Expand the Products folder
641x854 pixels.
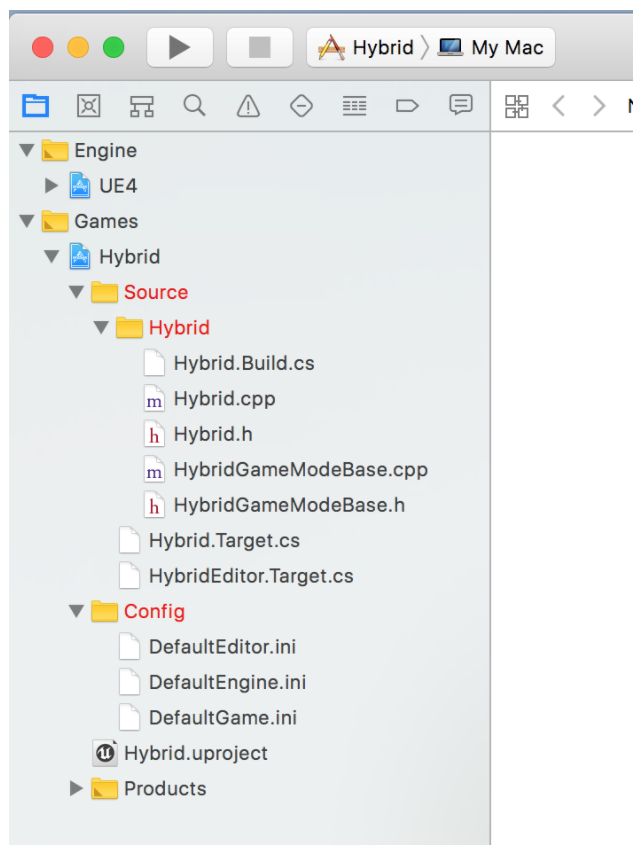coord(76,788)
